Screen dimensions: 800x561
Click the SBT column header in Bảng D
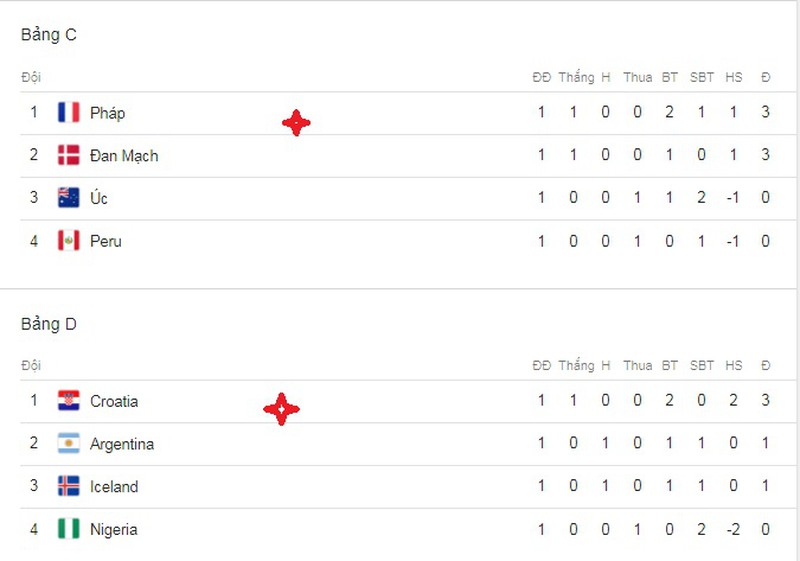coord(702,365)
